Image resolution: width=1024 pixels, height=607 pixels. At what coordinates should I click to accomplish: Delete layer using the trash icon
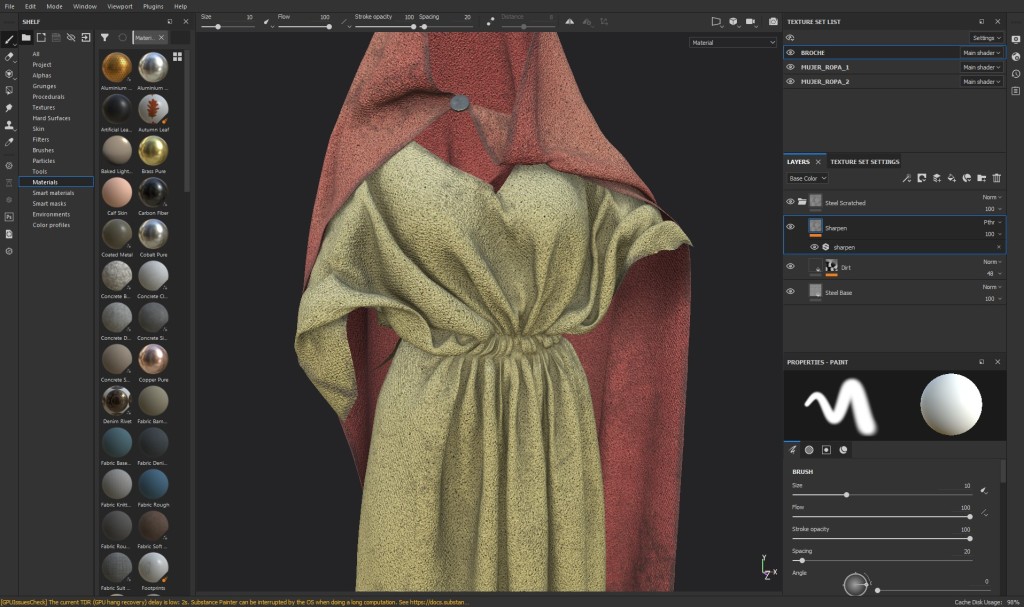tap(996, 178)
